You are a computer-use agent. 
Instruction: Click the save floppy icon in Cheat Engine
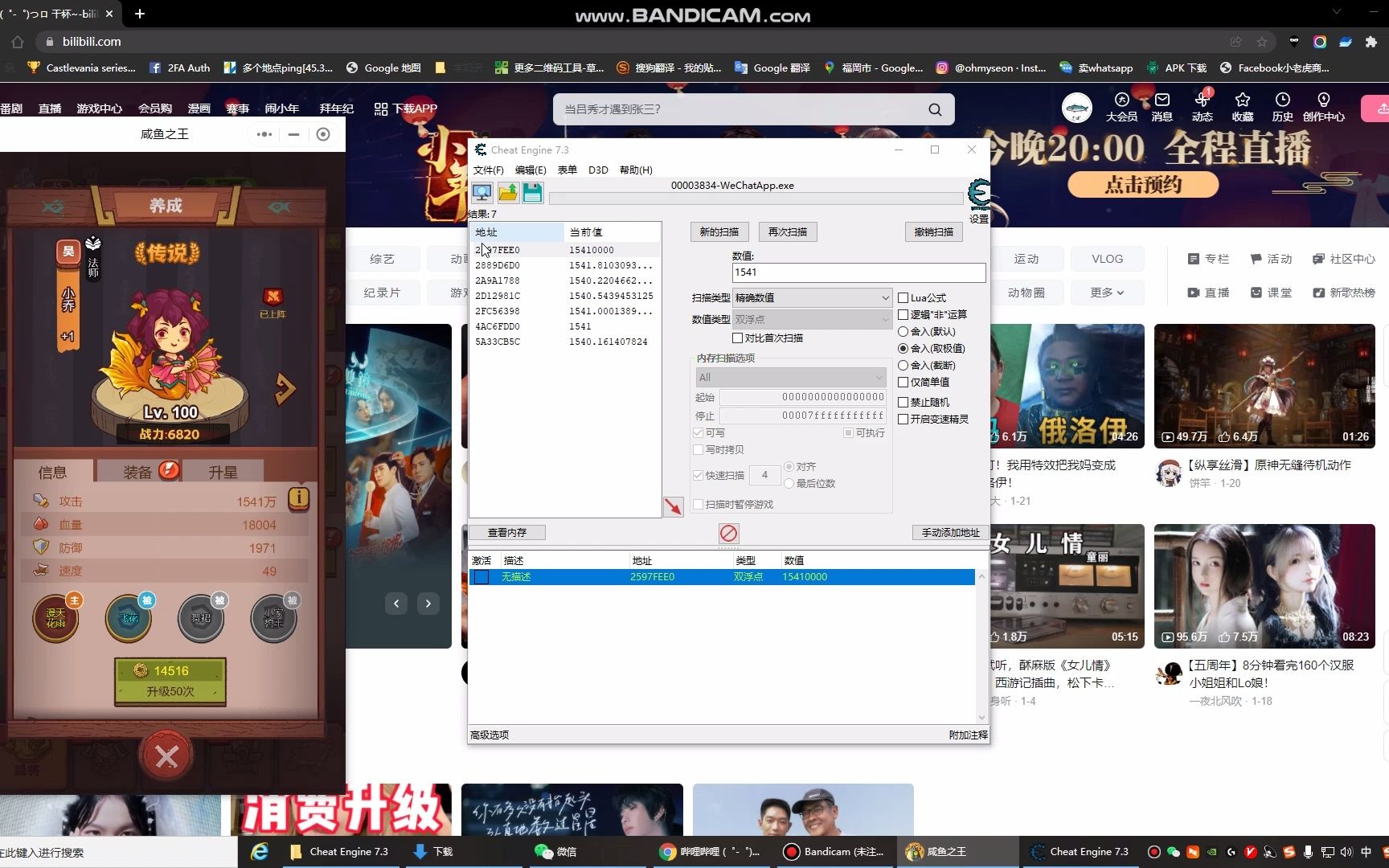pyautogui.click(x=532, y=193)
